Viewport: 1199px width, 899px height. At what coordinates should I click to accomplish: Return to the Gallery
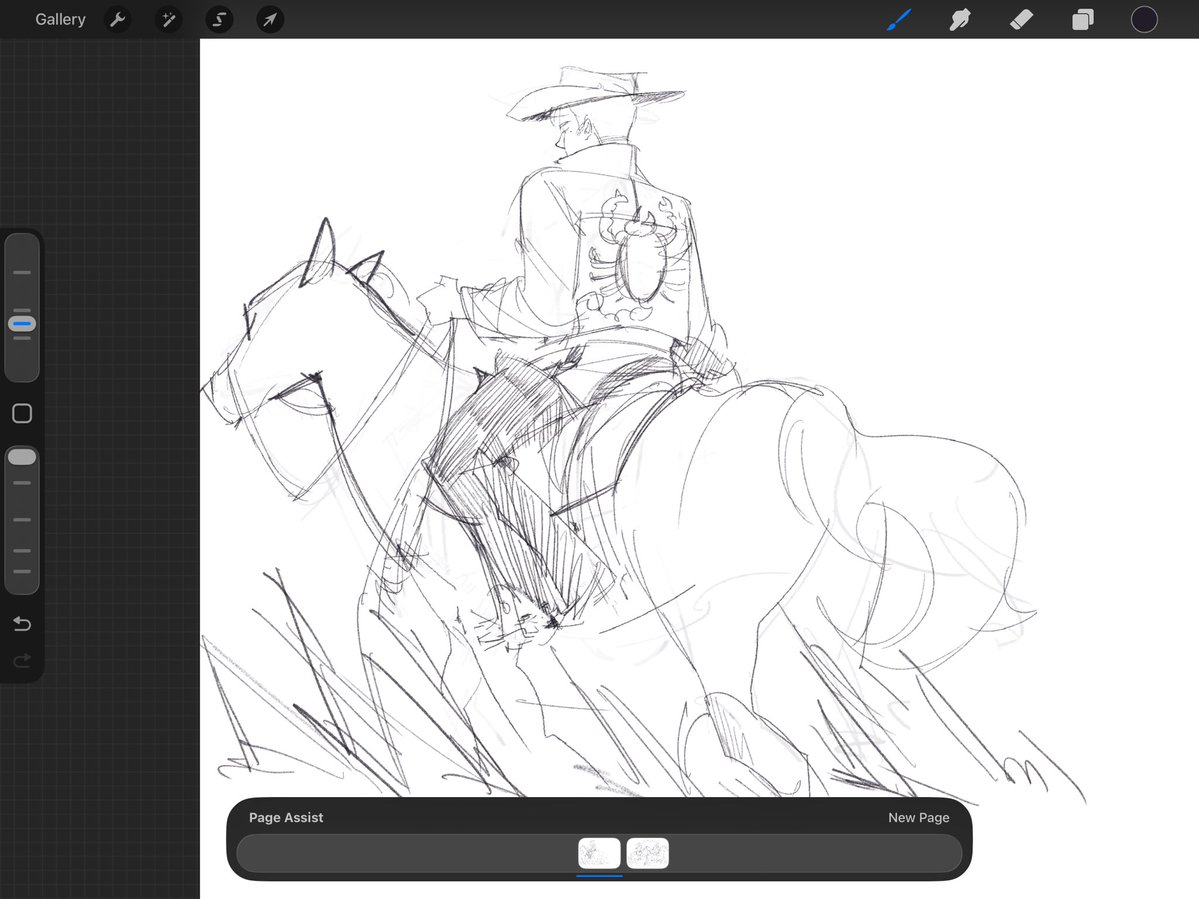[60, 19]
